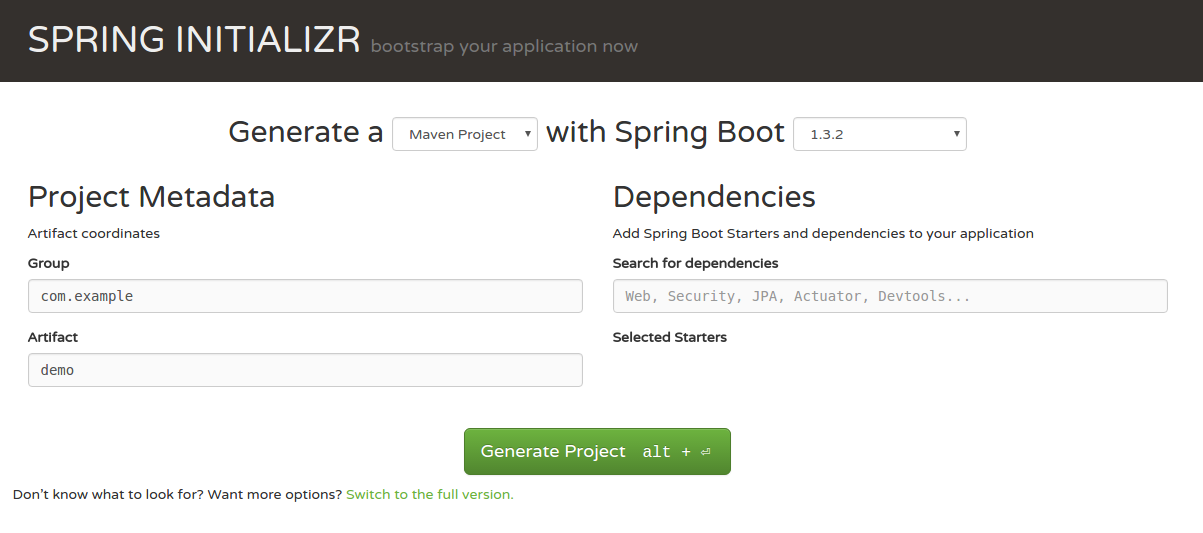Click the SPRING INITIALIZR header title
The height and width of the screenshot is (533, 1203).
[x=194, y=40]
